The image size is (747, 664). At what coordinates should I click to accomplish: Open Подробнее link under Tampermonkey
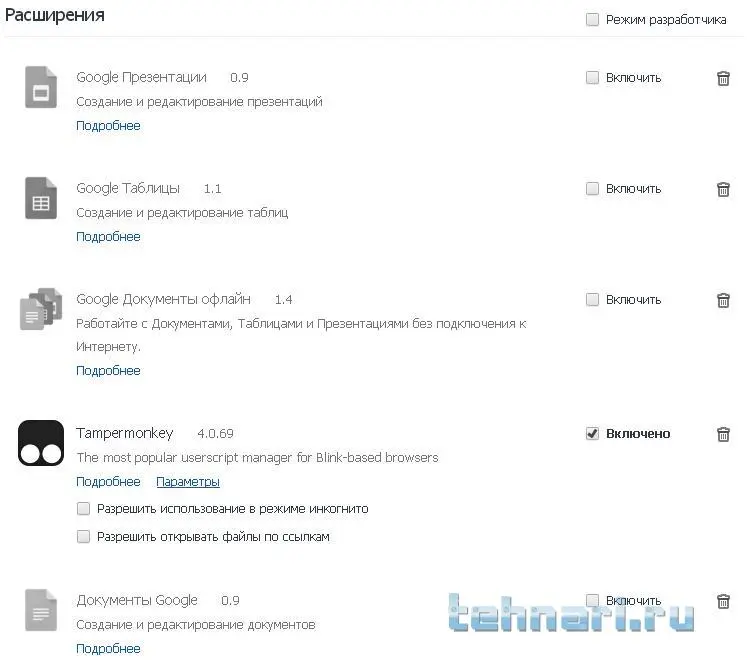(x=108, y=482)
